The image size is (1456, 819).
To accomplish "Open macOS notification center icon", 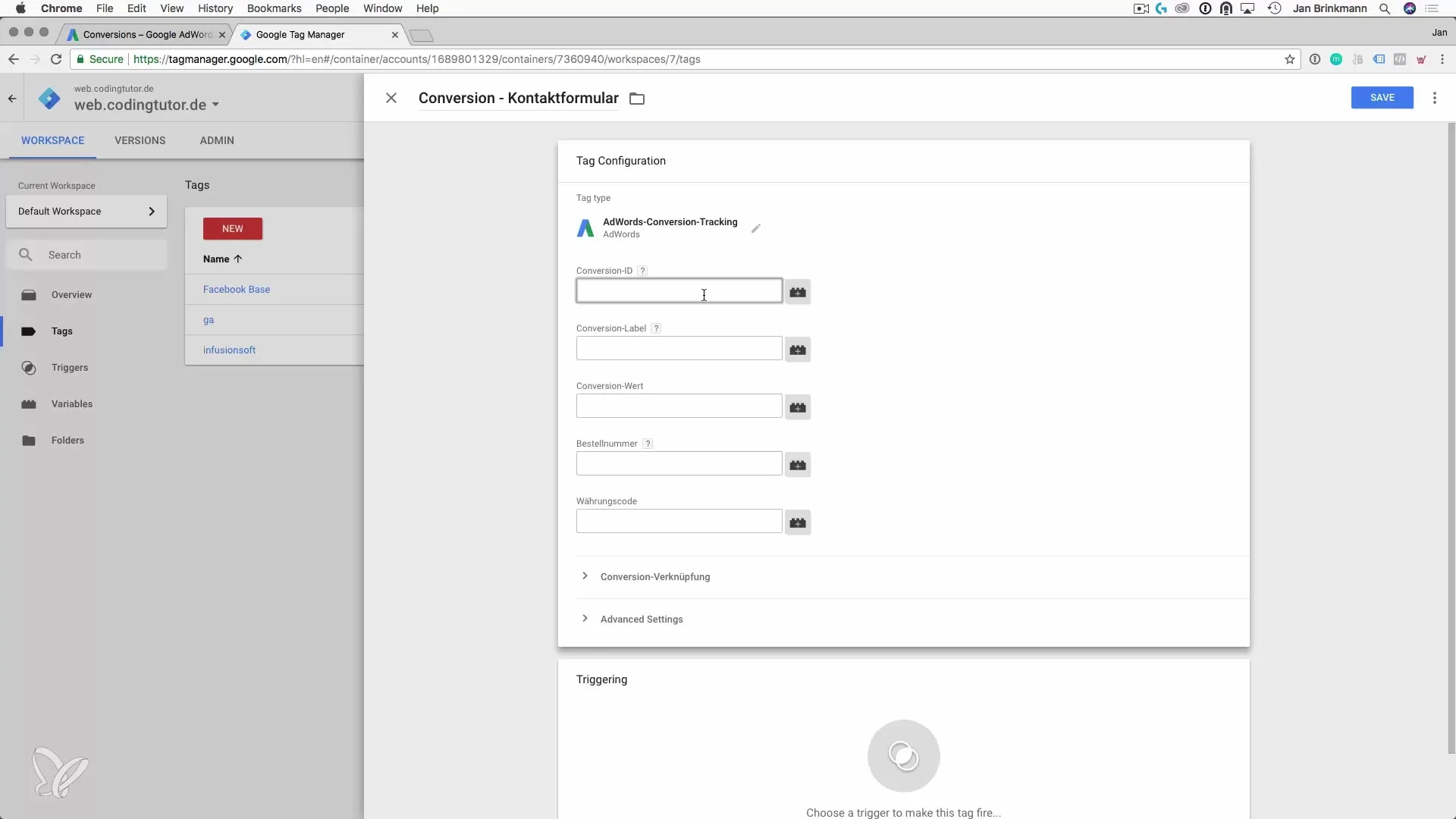I will point(1432,8).
